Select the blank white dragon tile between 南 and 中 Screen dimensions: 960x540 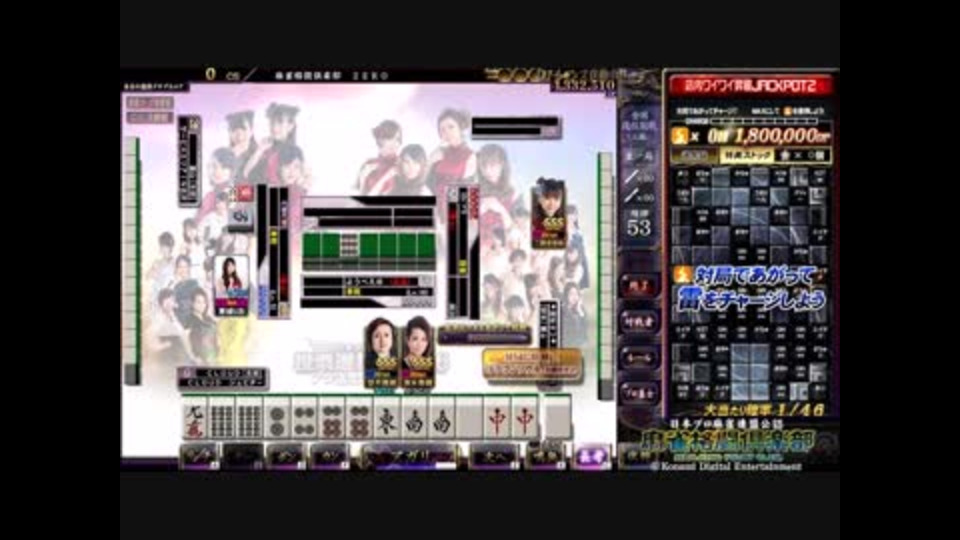[470, 418]
